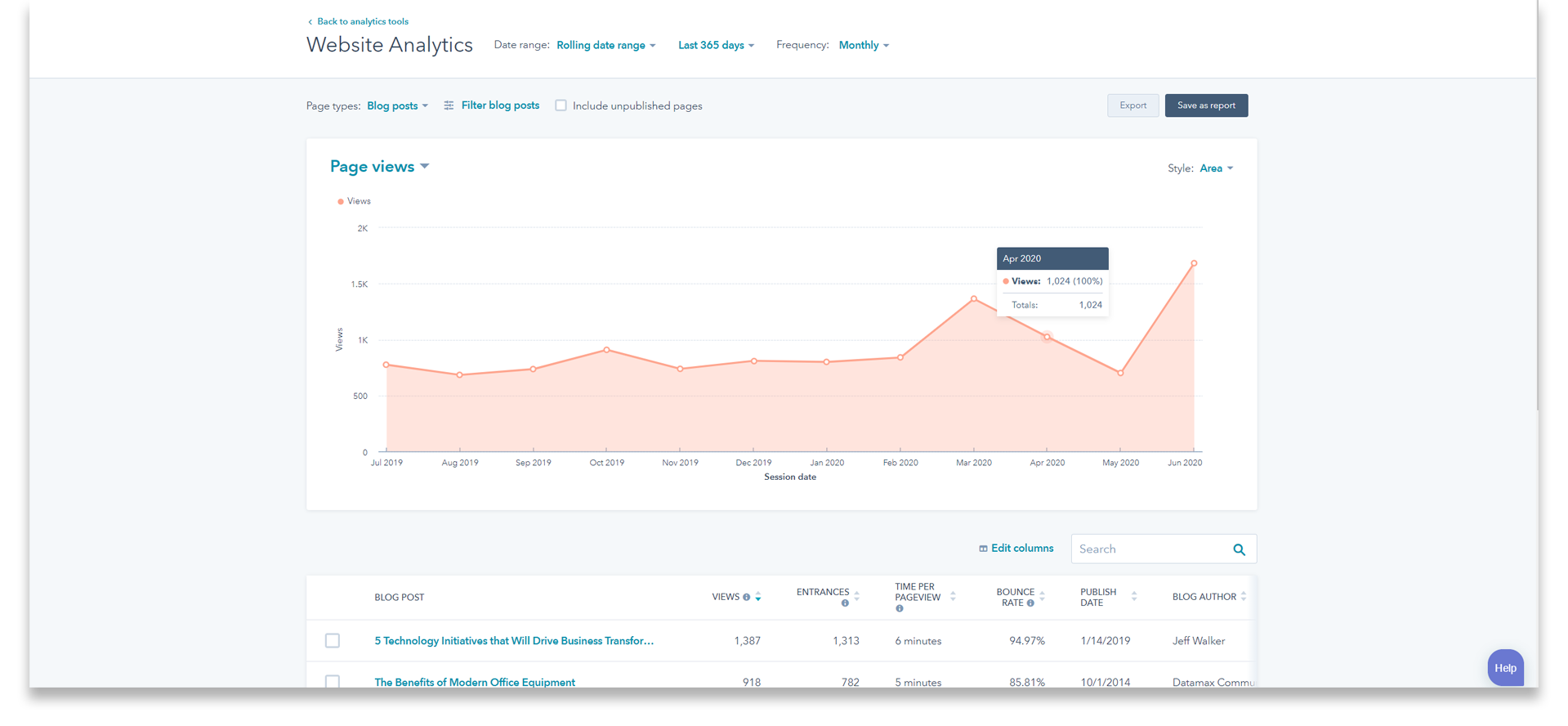This screenshot has height=726, width=1568.
Task: Sort by Publish date arrows
Action: [1133, 596]
